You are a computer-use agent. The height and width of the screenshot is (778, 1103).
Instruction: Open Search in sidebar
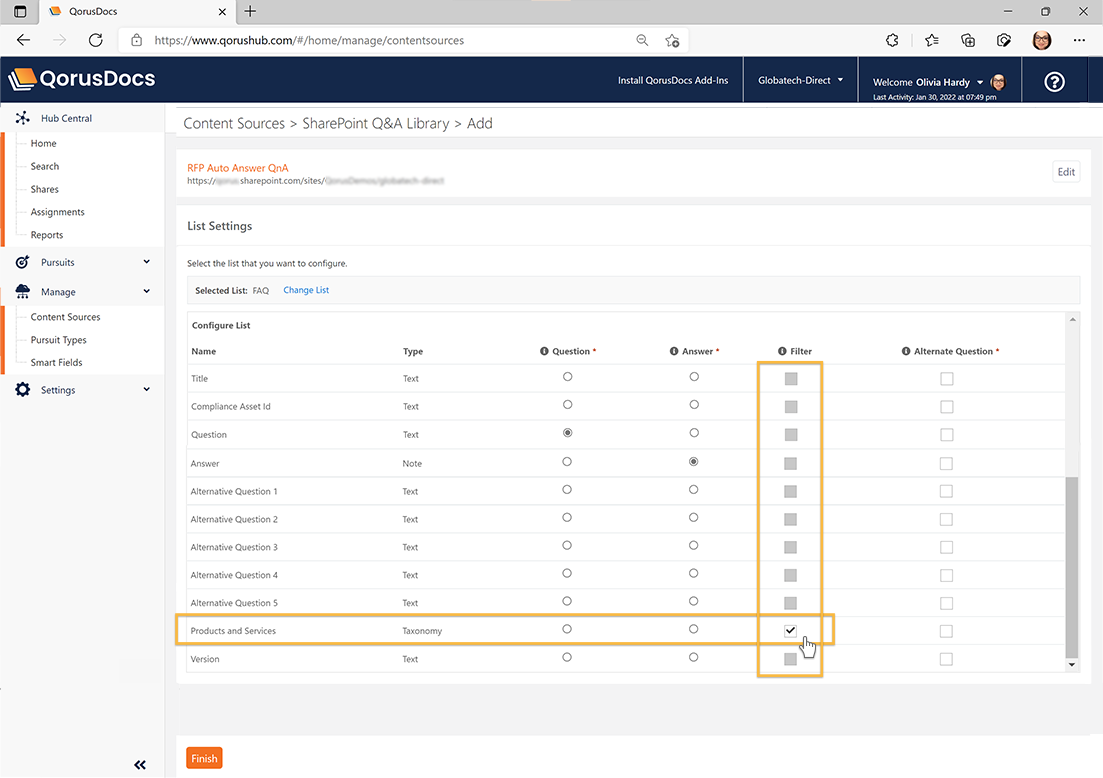coord(45,166)
